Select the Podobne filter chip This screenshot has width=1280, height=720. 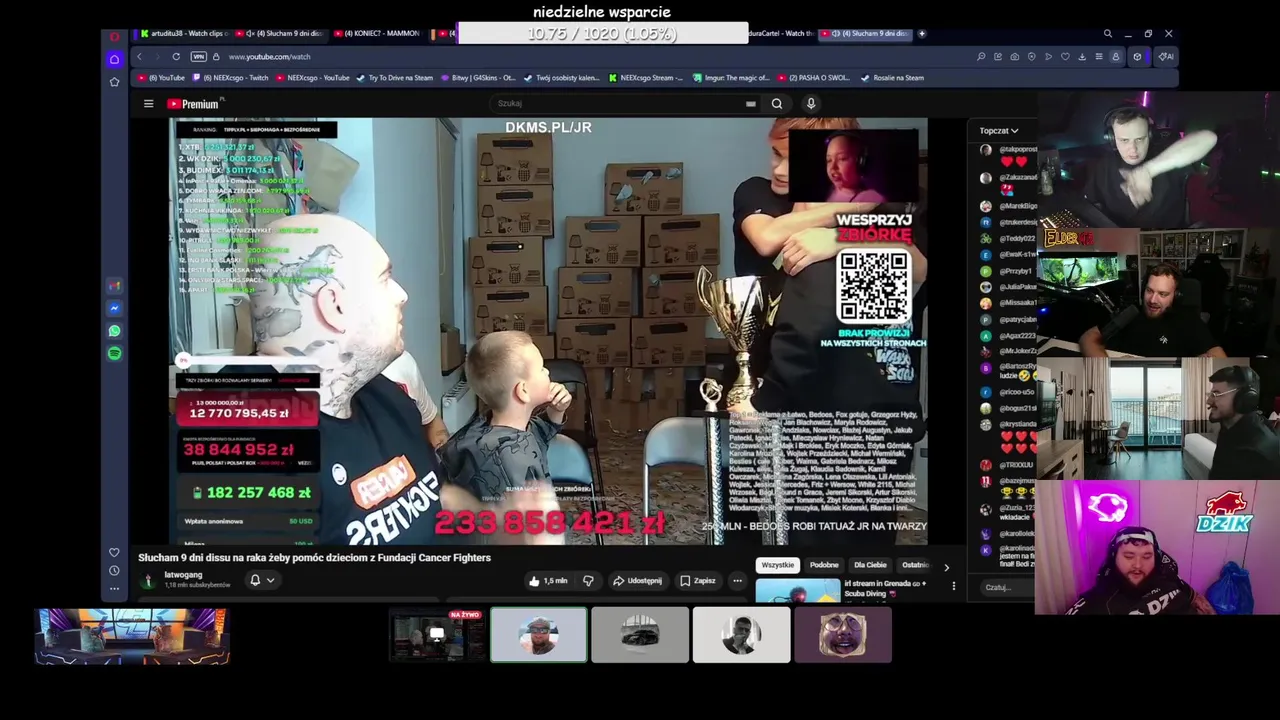point(824,565)
